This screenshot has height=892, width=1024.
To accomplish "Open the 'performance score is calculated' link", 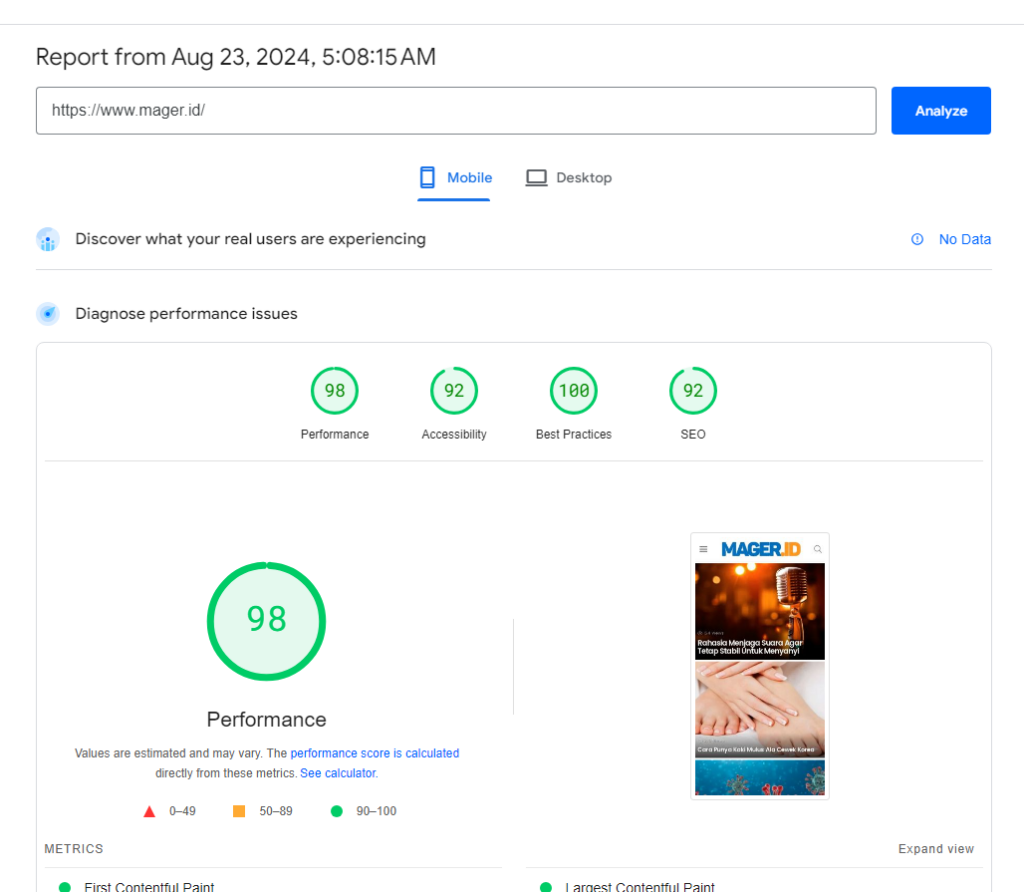I will click(x=375, y=753).
